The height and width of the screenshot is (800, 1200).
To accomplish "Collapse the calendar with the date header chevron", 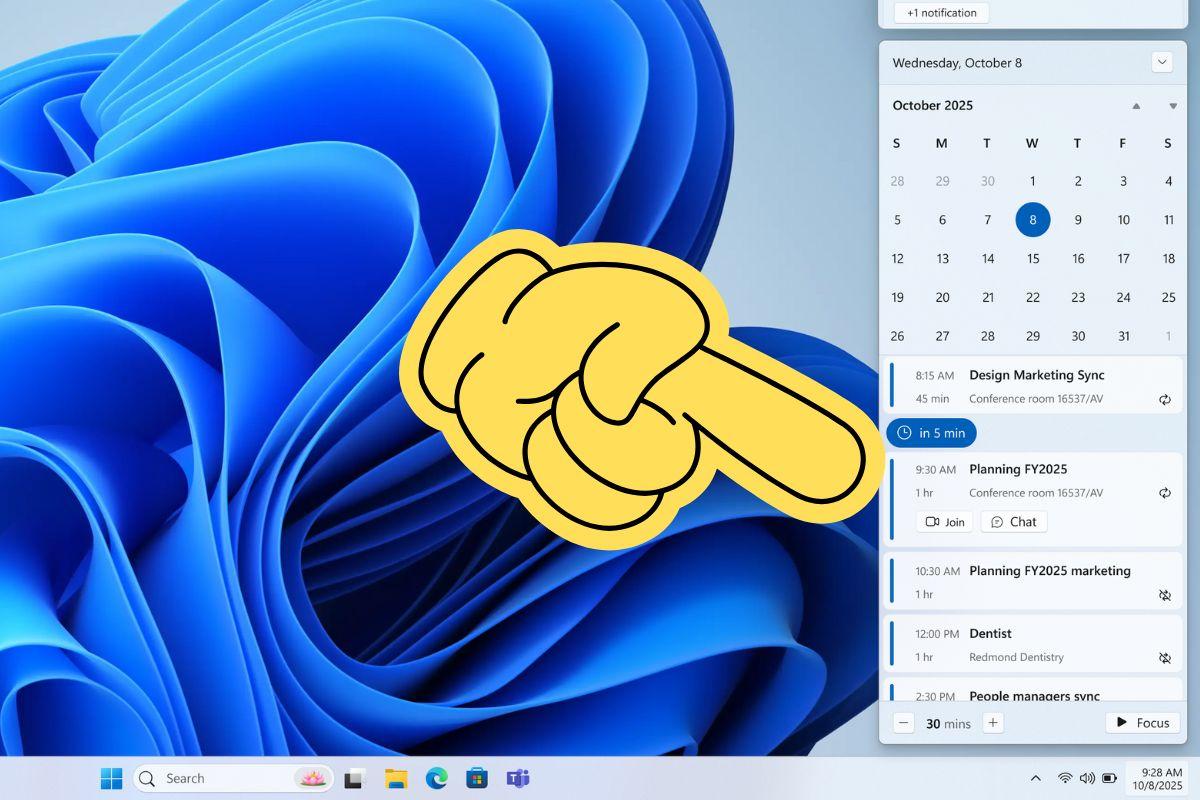I will click(x=1161, y=61).
